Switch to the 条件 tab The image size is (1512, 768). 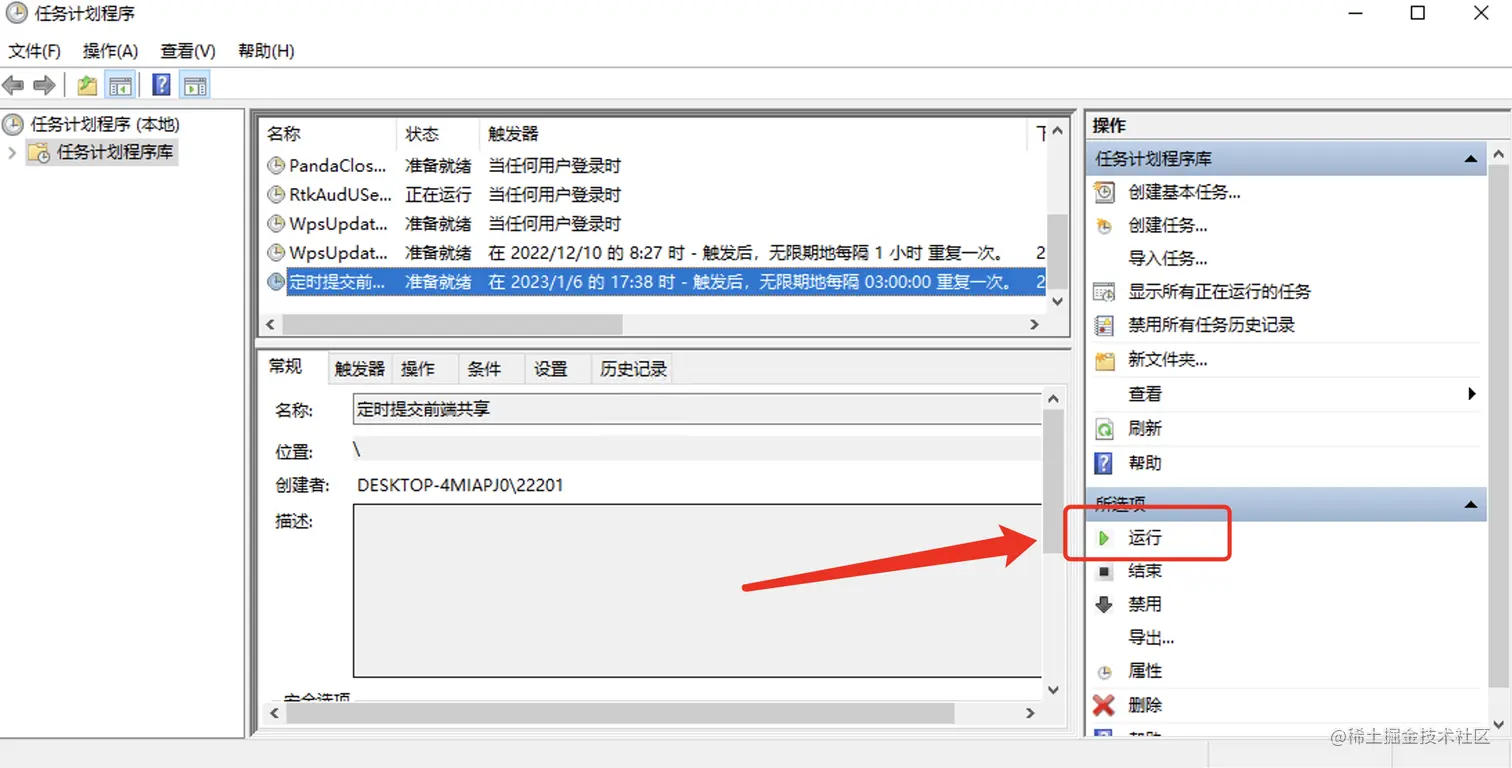pyautogui.click(x=484, y=369)
